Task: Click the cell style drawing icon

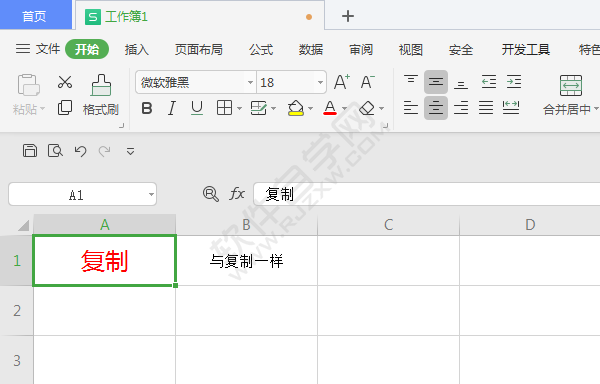Action: tap(259, 108)
